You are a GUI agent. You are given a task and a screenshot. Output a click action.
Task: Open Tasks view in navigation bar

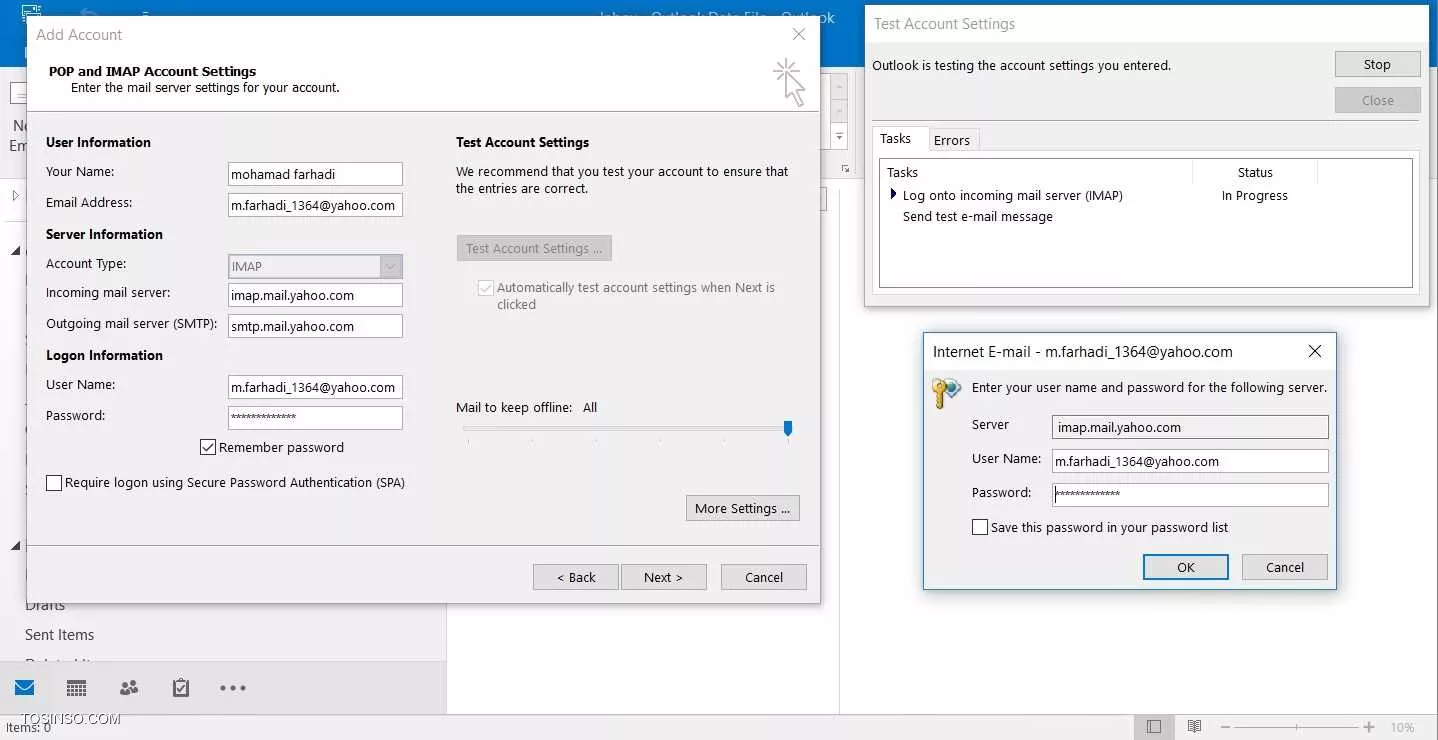tap(181, 688)
